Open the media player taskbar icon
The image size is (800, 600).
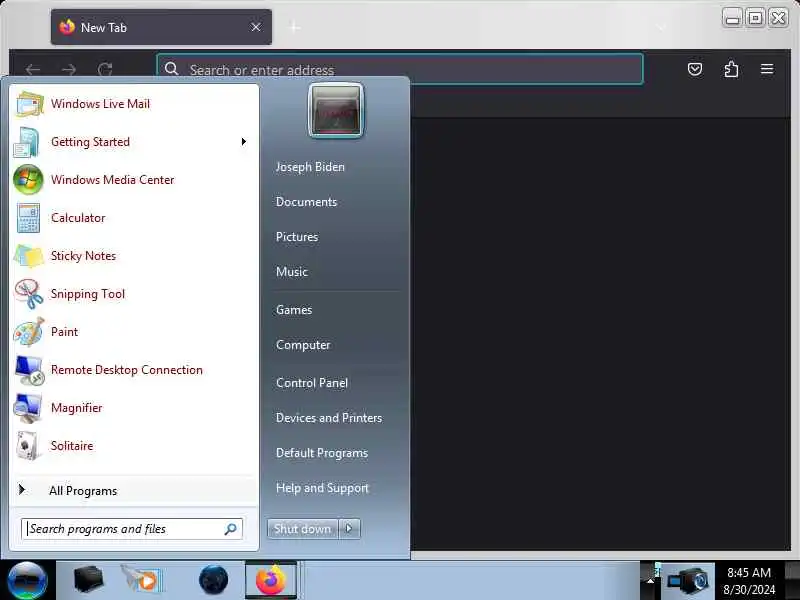point(141,580)
